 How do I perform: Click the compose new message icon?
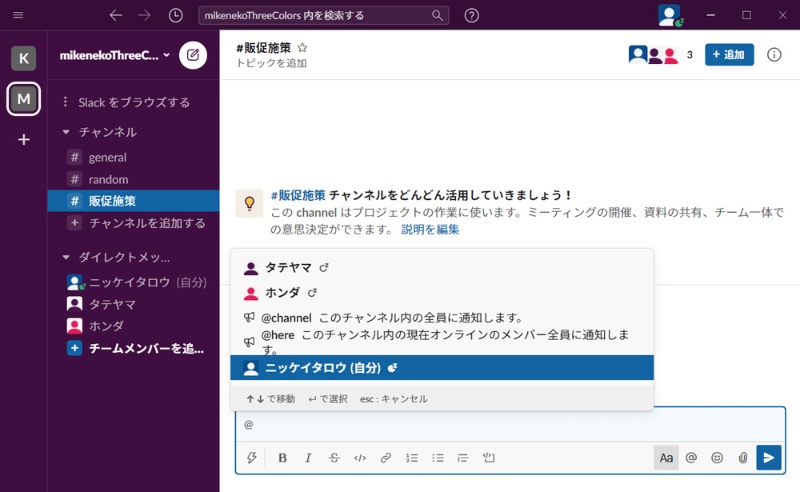[x=193, y=55]
